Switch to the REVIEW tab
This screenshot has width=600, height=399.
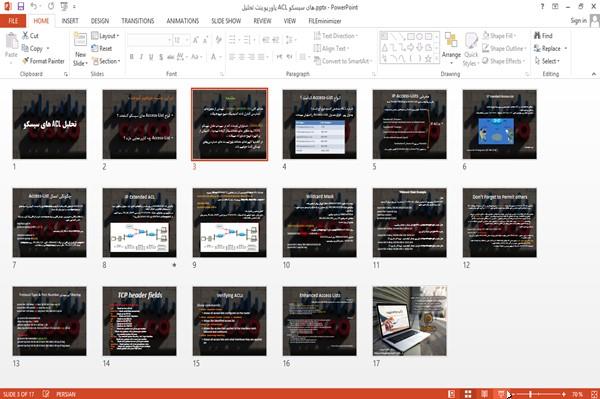coord(262,21)
